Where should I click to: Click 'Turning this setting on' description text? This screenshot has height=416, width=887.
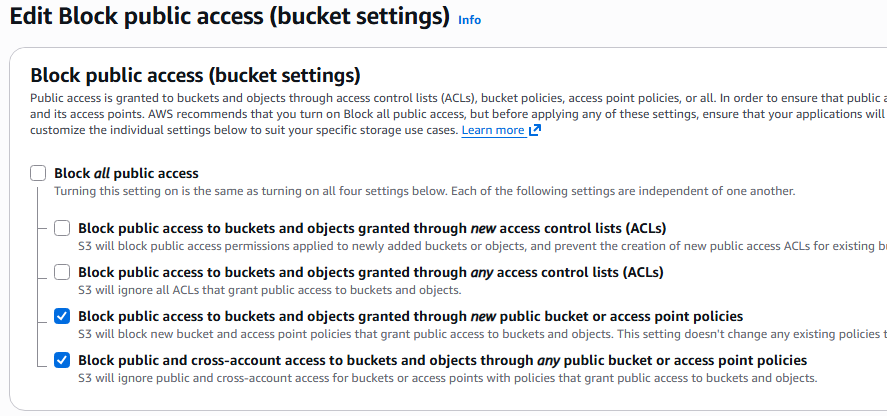pos(425,191)
